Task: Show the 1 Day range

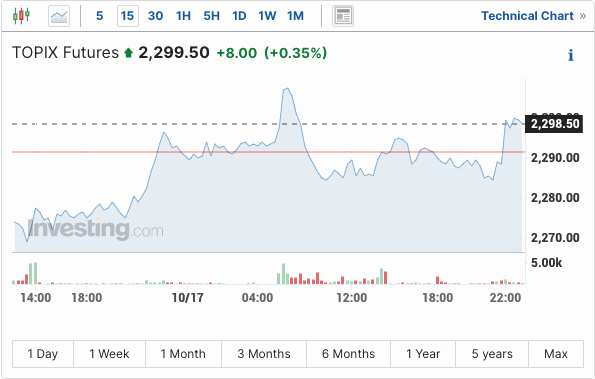Action: coord(43,354)
